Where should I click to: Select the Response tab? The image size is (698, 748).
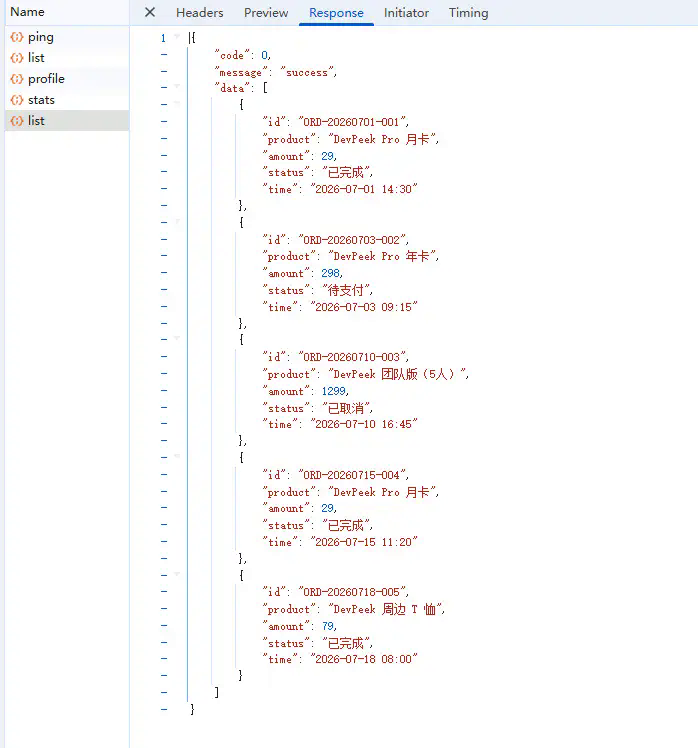(x=336, y=13)
